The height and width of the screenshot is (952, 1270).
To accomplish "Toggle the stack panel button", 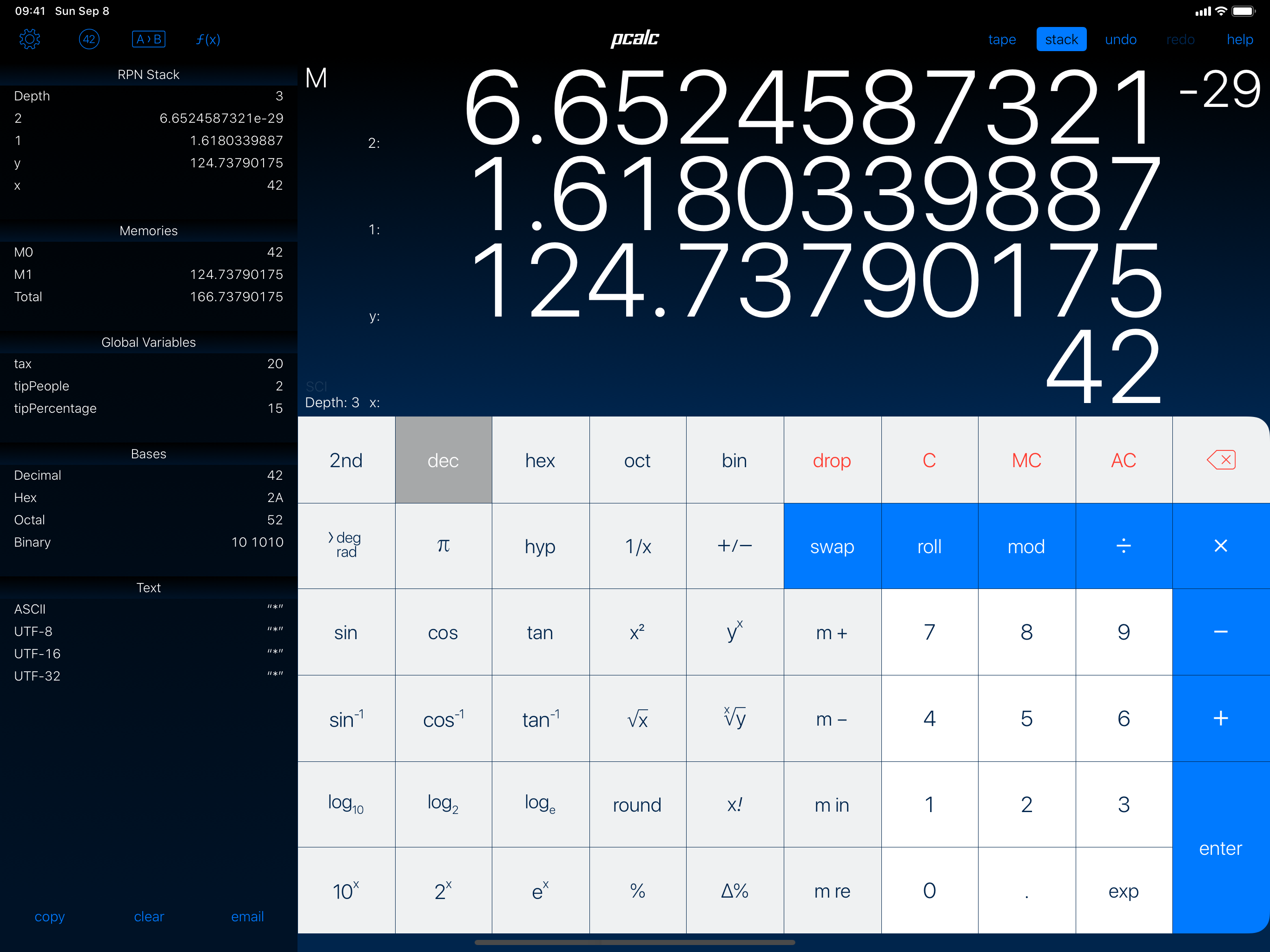I will click(x=1060, y=40).
